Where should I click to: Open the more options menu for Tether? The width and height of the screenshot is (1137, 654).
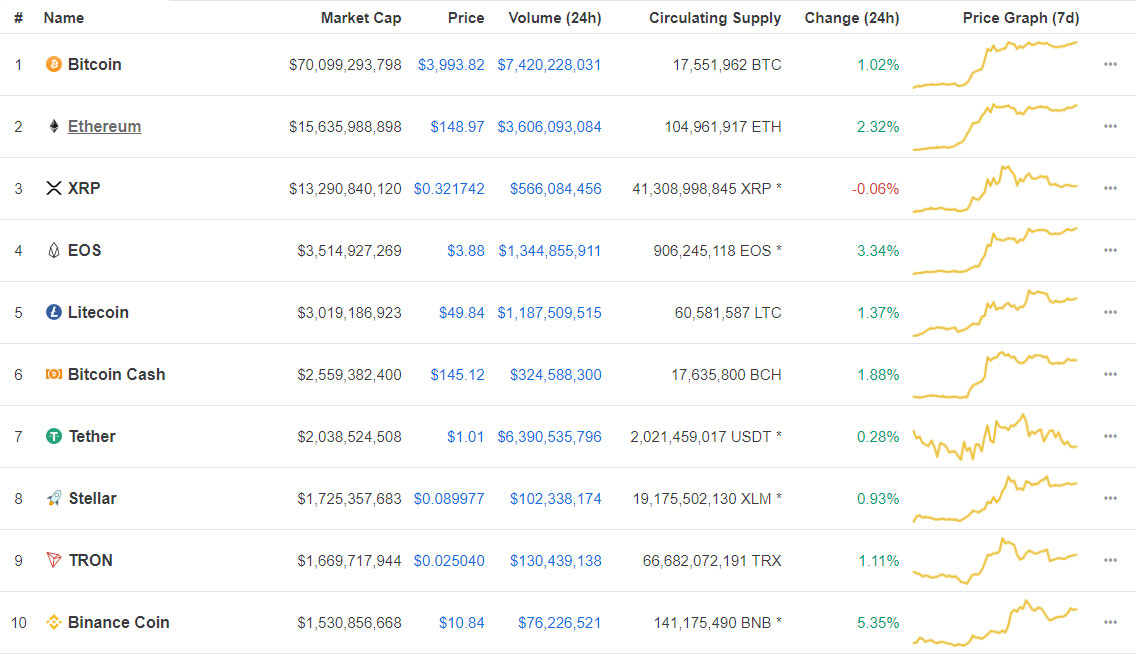pyautogui.click(x=1110, y=436)
